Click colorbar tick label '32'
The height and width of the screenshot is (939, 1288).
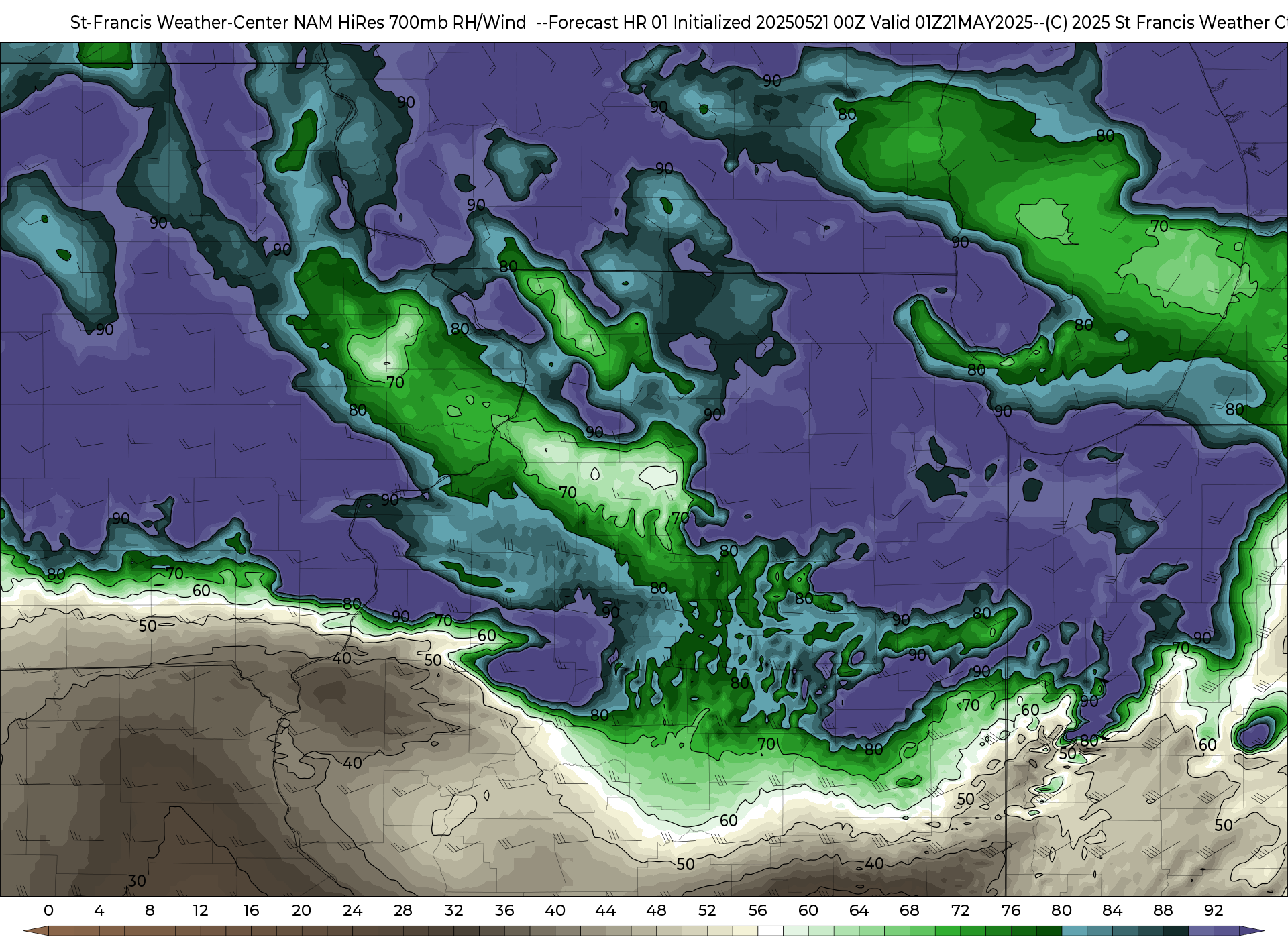click(454, 910)
